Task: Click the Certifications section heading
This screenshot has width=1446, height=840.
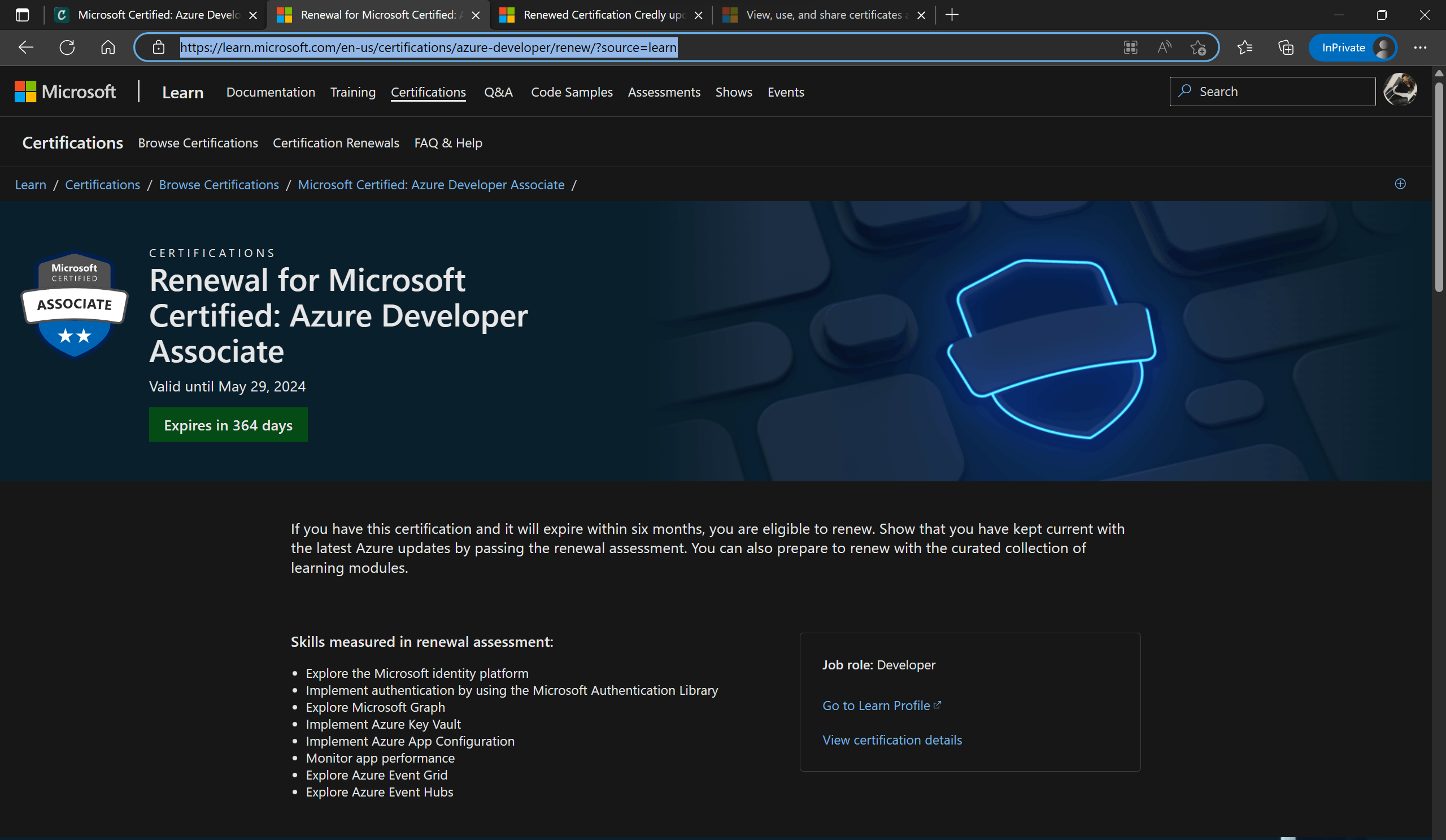Action: 72,143
